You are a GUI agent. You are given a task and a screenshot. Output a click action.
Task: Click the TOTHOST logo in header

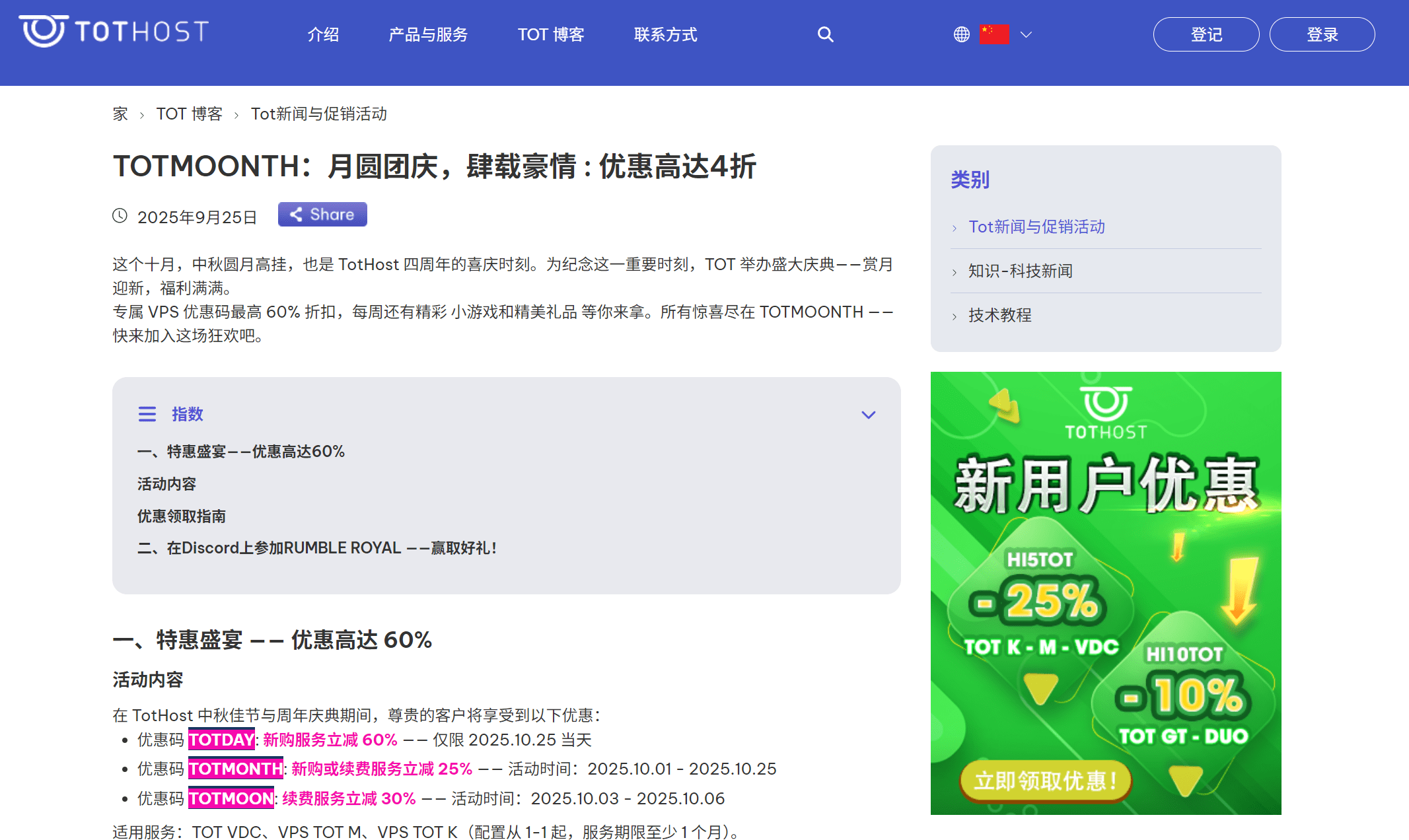[x=114, y=31]
